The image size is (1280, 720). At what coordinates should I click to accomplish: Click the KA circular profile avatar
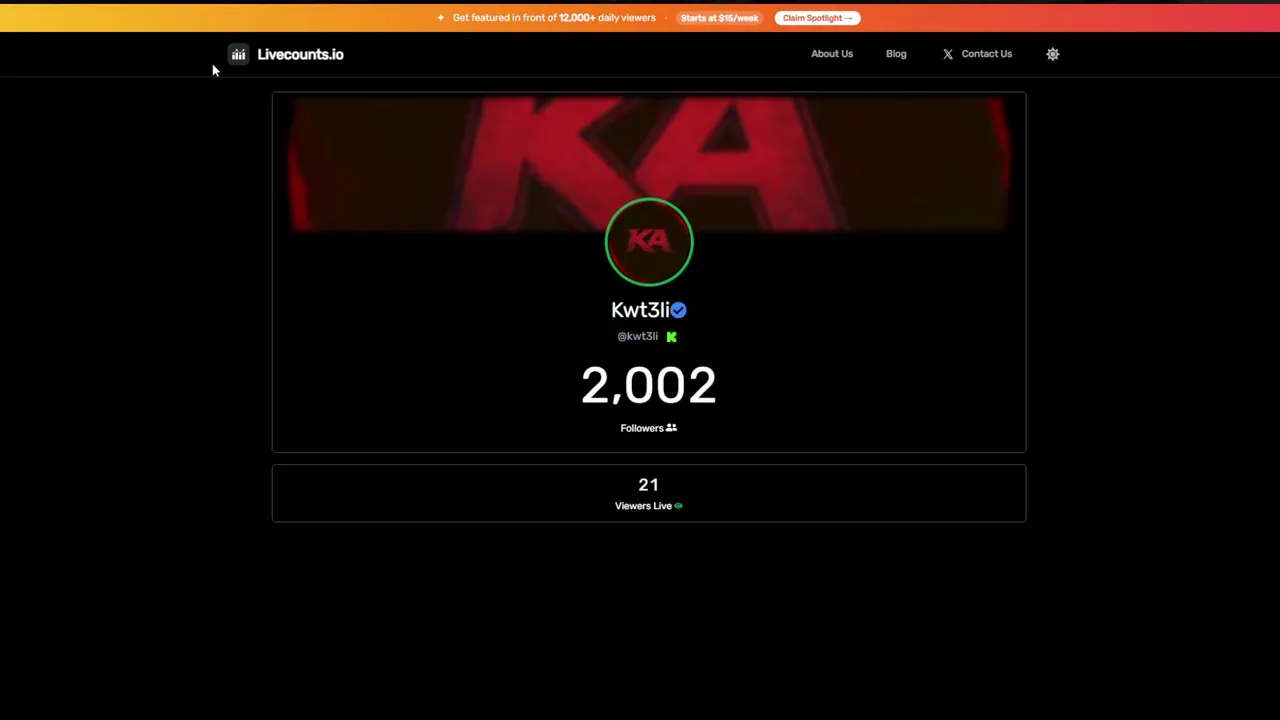[649, 242]
